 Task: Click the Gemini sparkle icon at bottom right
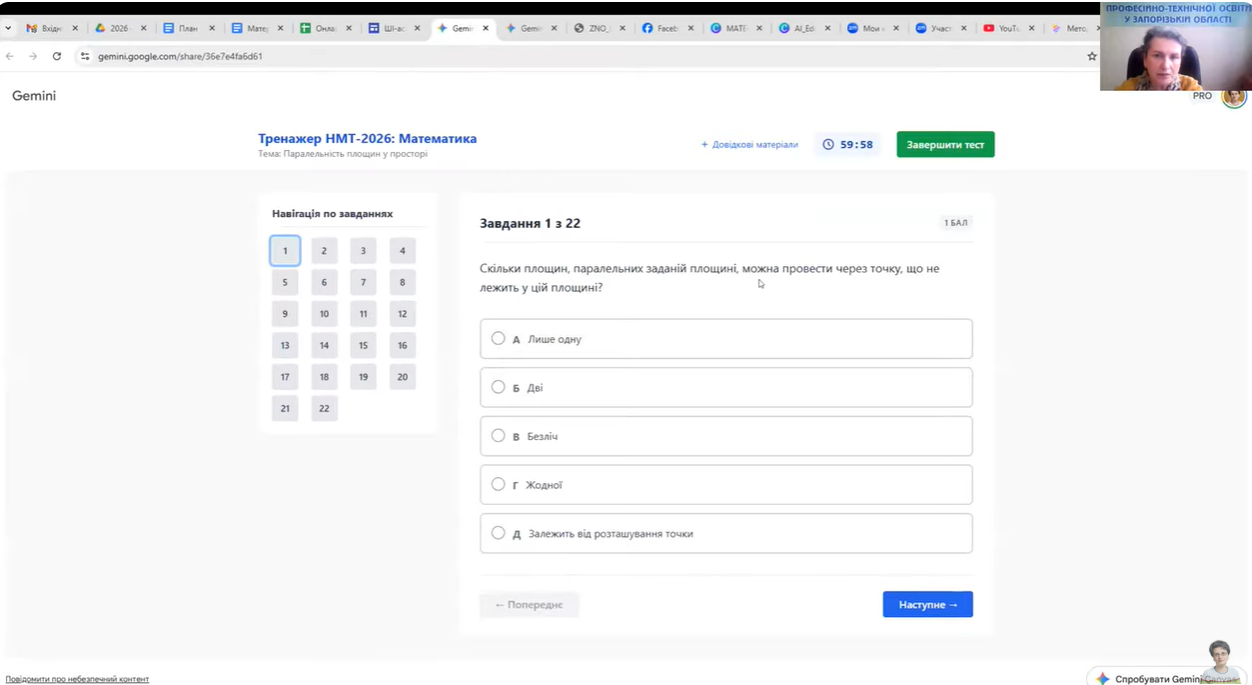tap(1102, 678)
